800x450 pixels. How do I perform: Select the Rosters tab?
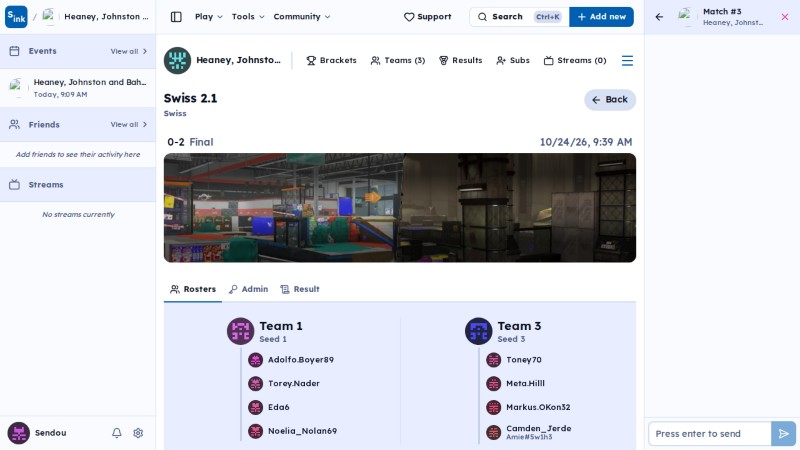pos(193,289)
